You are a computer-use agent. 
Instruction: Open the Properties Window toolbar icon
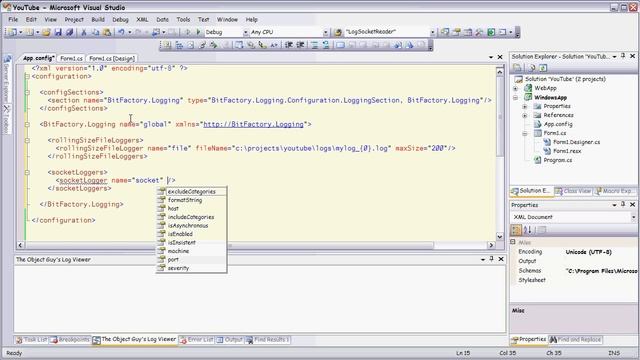pos(456,32)
